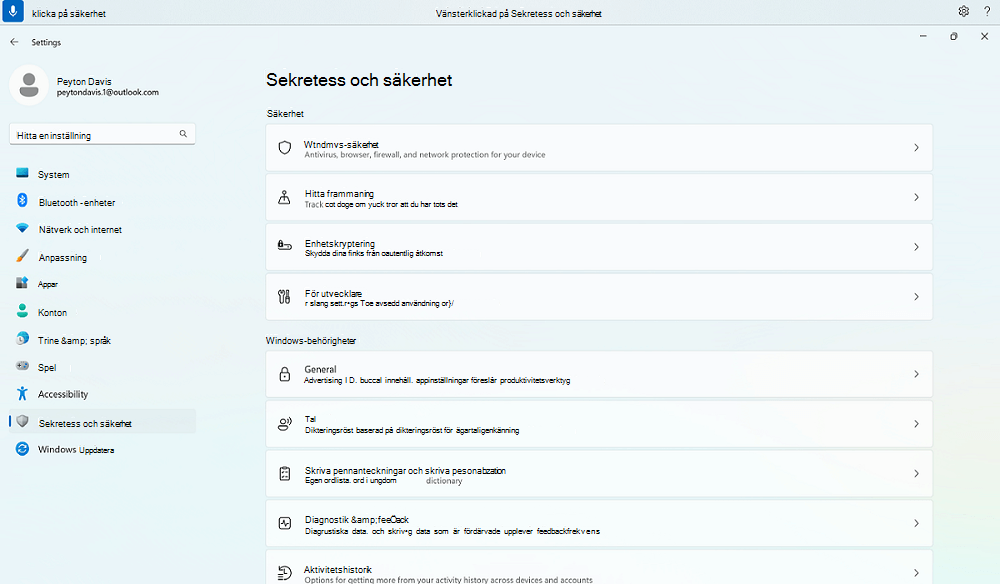Expand Enhetskryptering row chevron
Image resolution: width=1000 pixels, height=584 pixels.
(x=916, y=247)
